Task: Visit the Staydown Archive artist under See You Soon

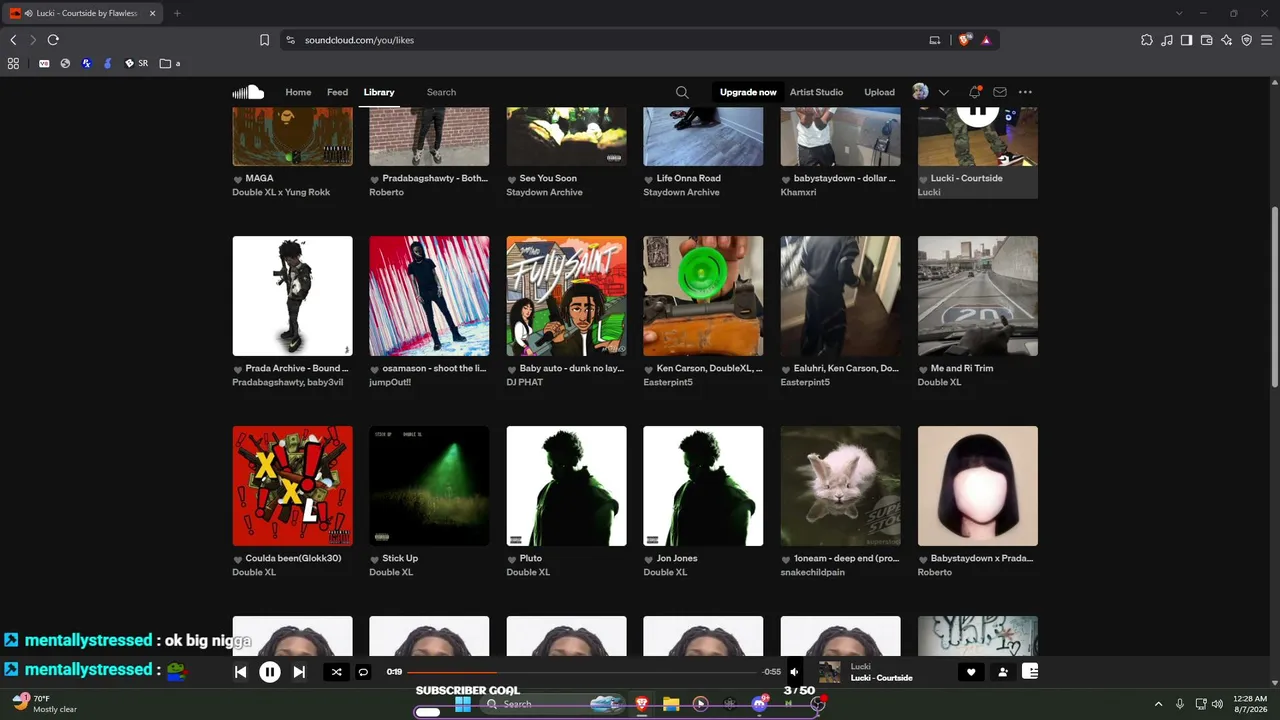Action: pyautogui.click(x=544, y=192)
